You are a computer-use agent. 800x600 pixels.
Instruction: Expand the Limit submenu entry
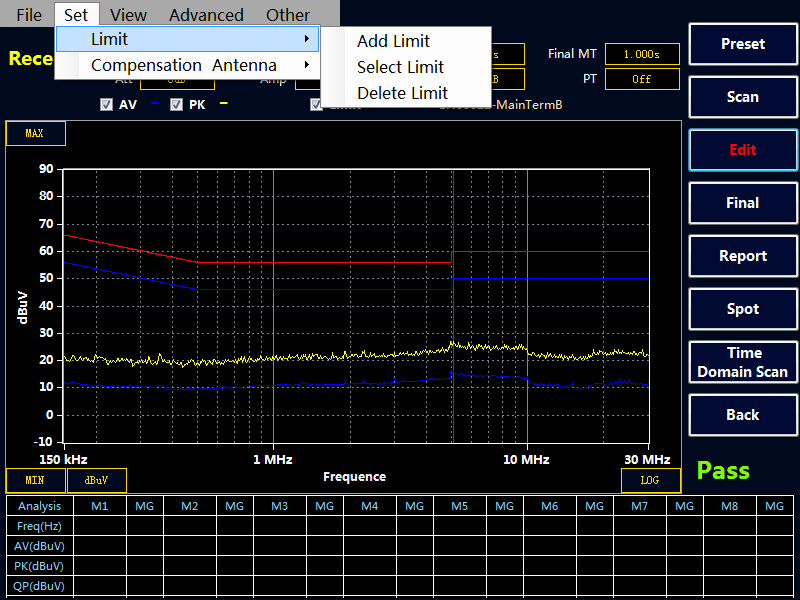click(x=187, y=39)
